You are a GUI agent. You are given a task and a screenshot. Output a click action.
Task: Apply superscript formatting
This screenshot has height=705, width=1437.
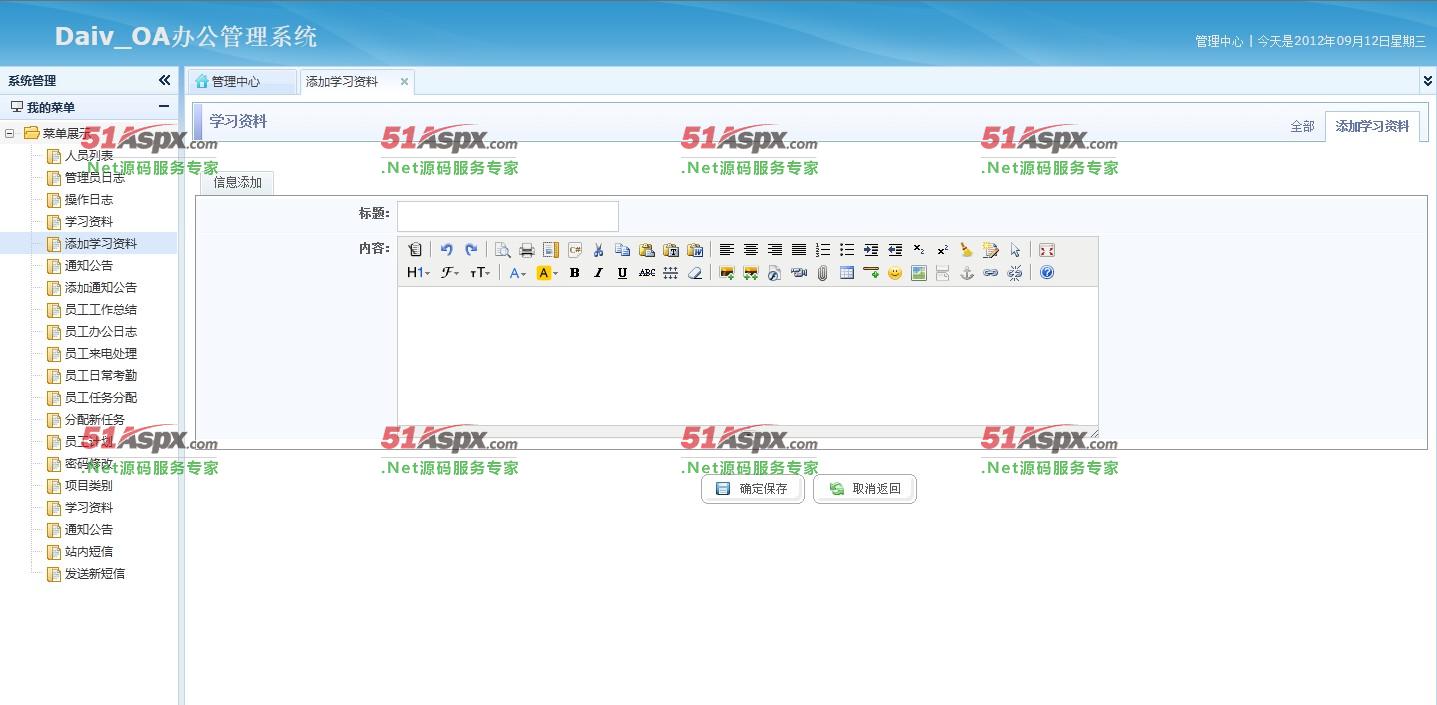pos(943,250)
